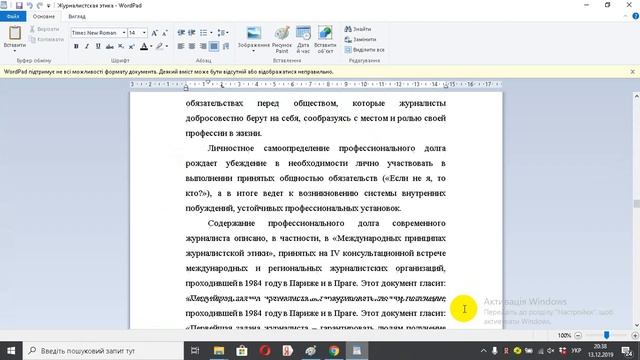This screenshot has height=360, width=640.
Task: Click the Вирізати cut button
Action: coord(45,29)
